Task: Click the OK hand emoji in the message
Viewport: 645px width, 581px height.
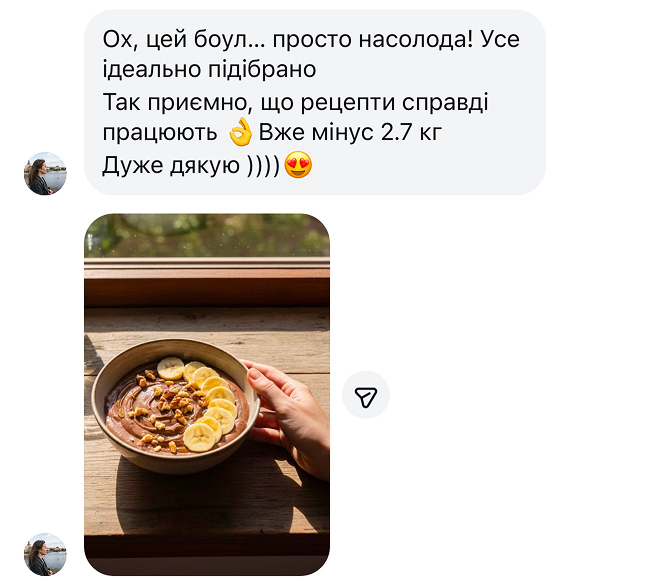Action: point(241,132)
